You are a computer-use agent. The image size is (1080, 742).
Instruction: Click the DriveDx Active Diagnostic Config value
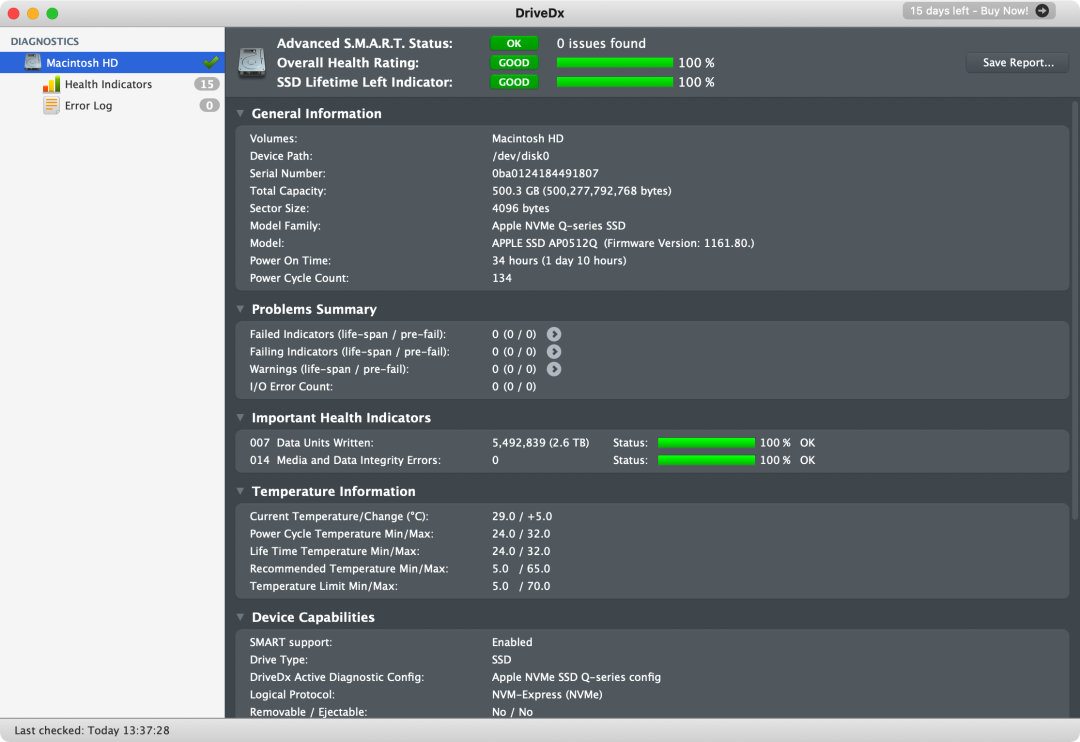pyautogui.click(x=577, y=677)
